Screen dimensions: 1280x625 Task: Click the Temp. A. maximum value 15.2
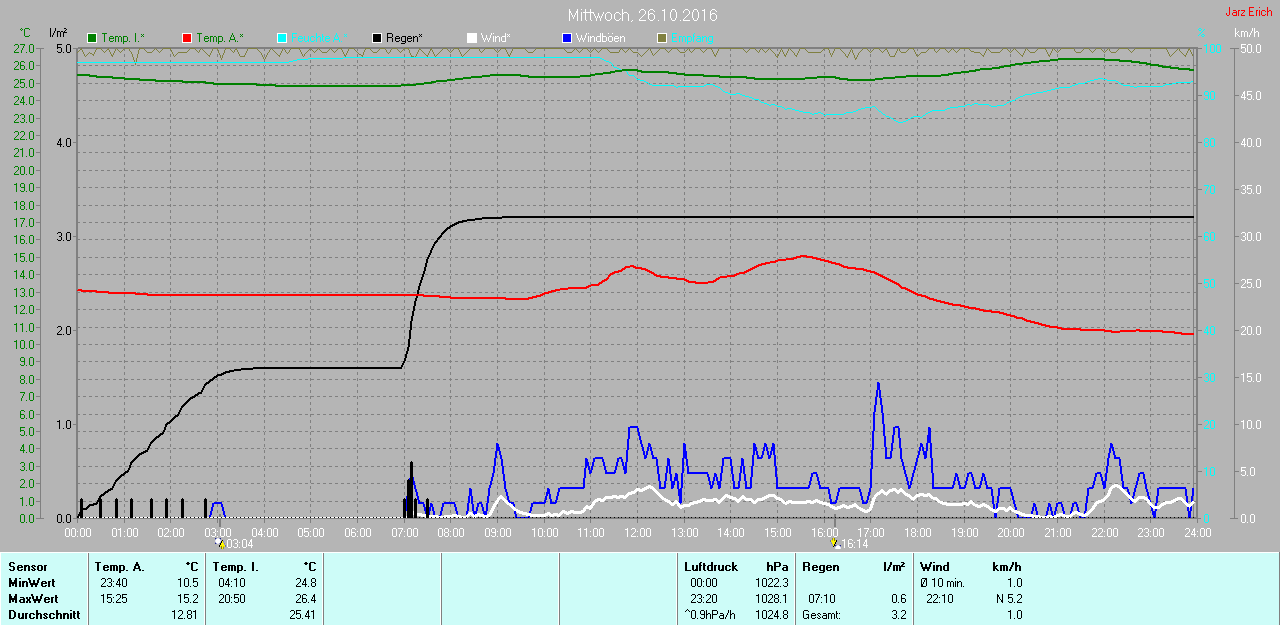(x=188, y=599)
